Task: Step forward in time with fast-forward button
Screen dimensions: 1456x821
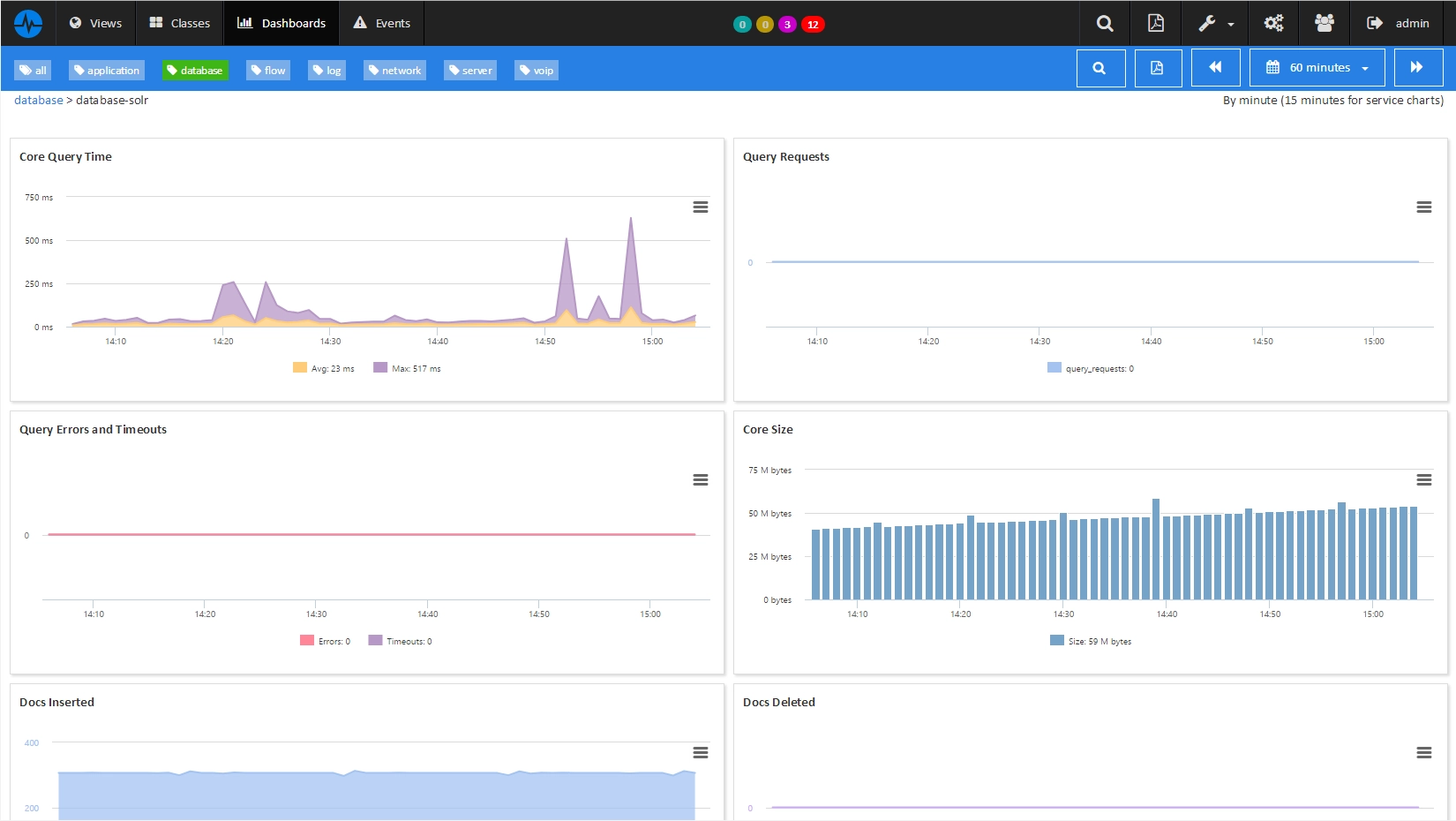Action: pyautogui.click(x=1419, y=68)
